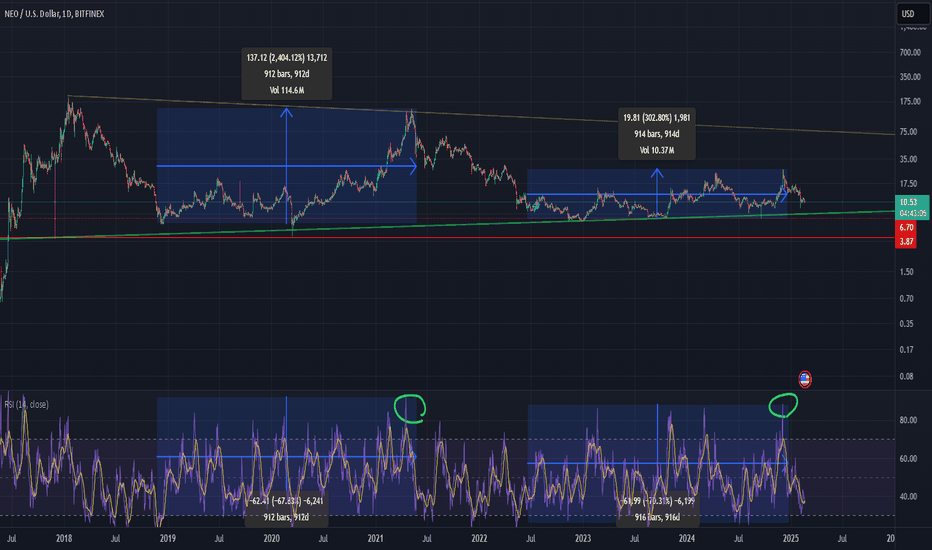The image size is (932, 550).
Task: Click 75.00 on the price axis
Action: [x=909, y=132]
